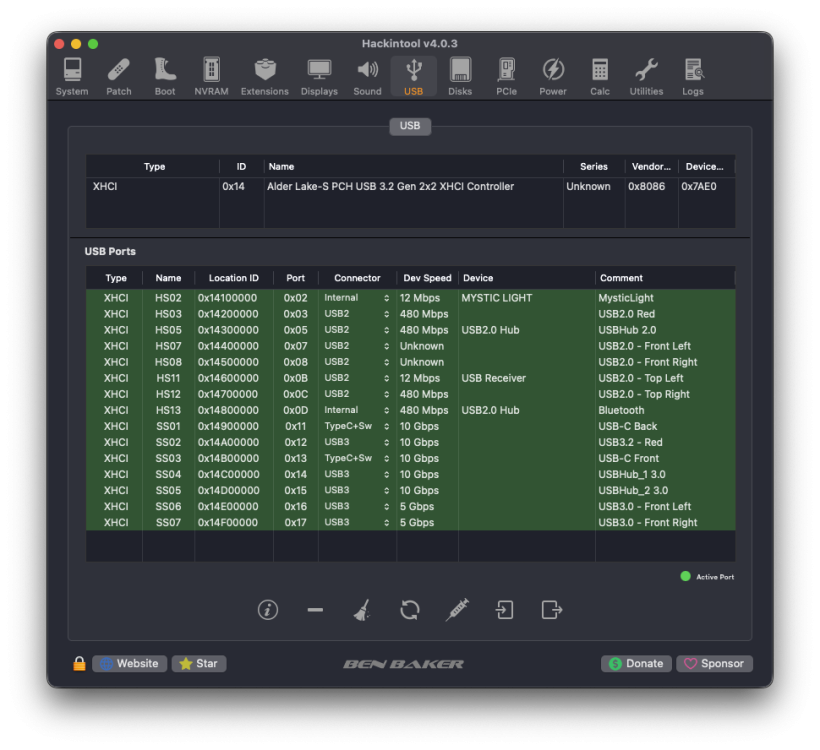The width and height of the screenshot is (820, 750).
Task: Click the Donate button
Action: click(x=636, y=664)
